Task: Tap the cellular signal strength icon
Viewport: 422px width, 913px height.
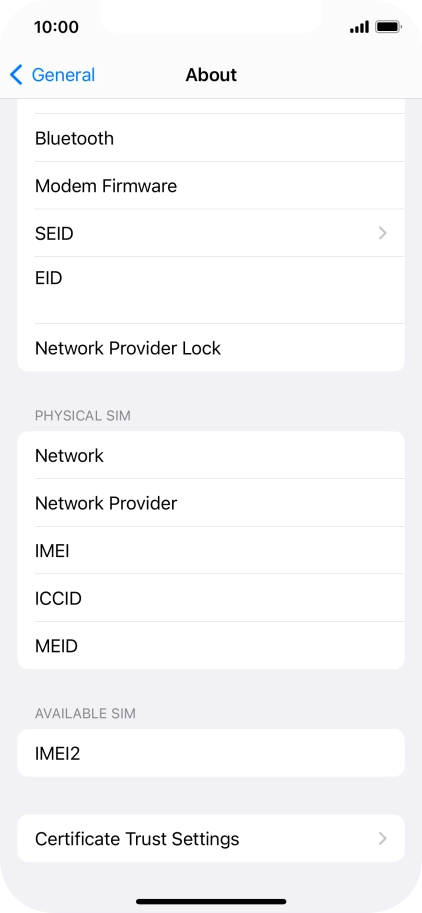Action: [x=359, y=27]
